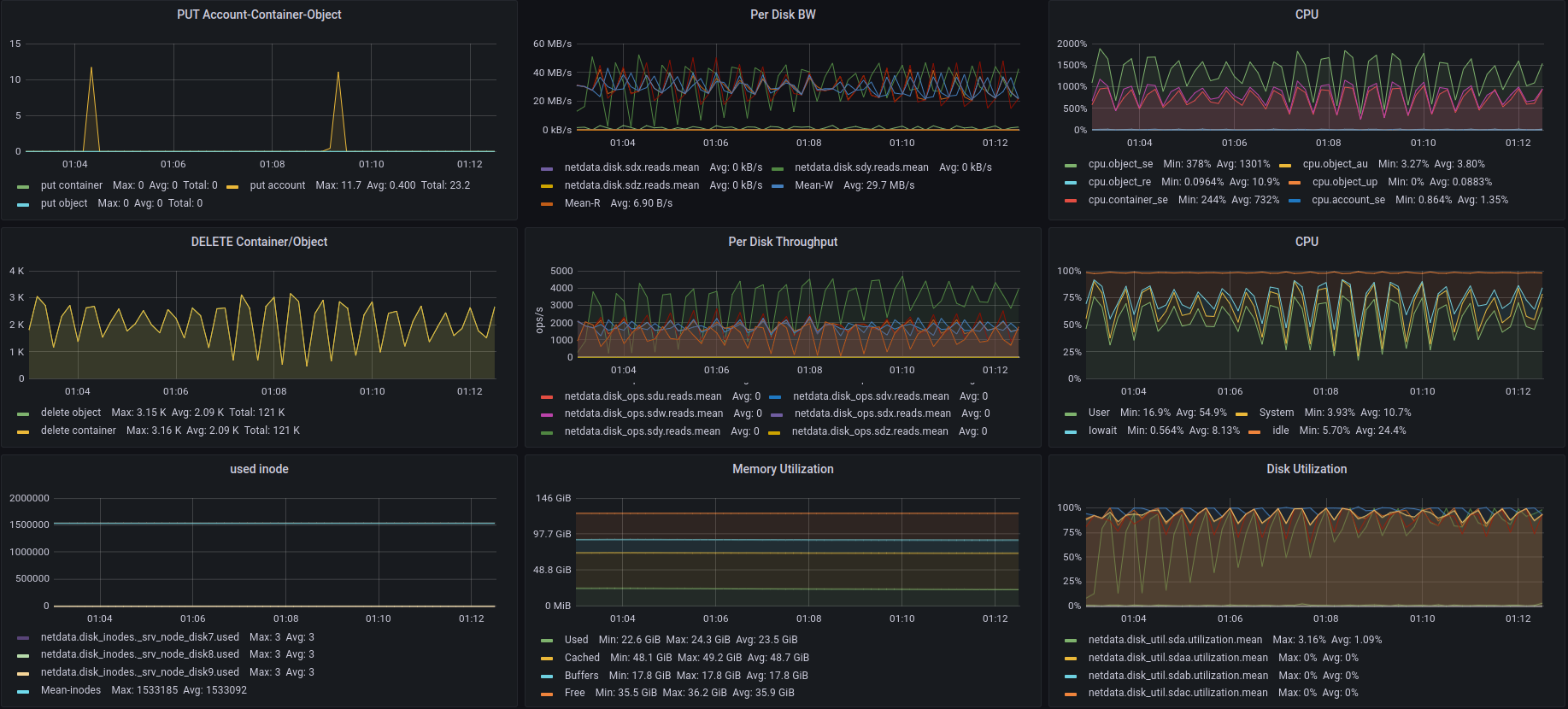Select the idle series label in CPU legend
Image resolution: width=1568 pixels, height=709 pixels.
coord(1280,431)
